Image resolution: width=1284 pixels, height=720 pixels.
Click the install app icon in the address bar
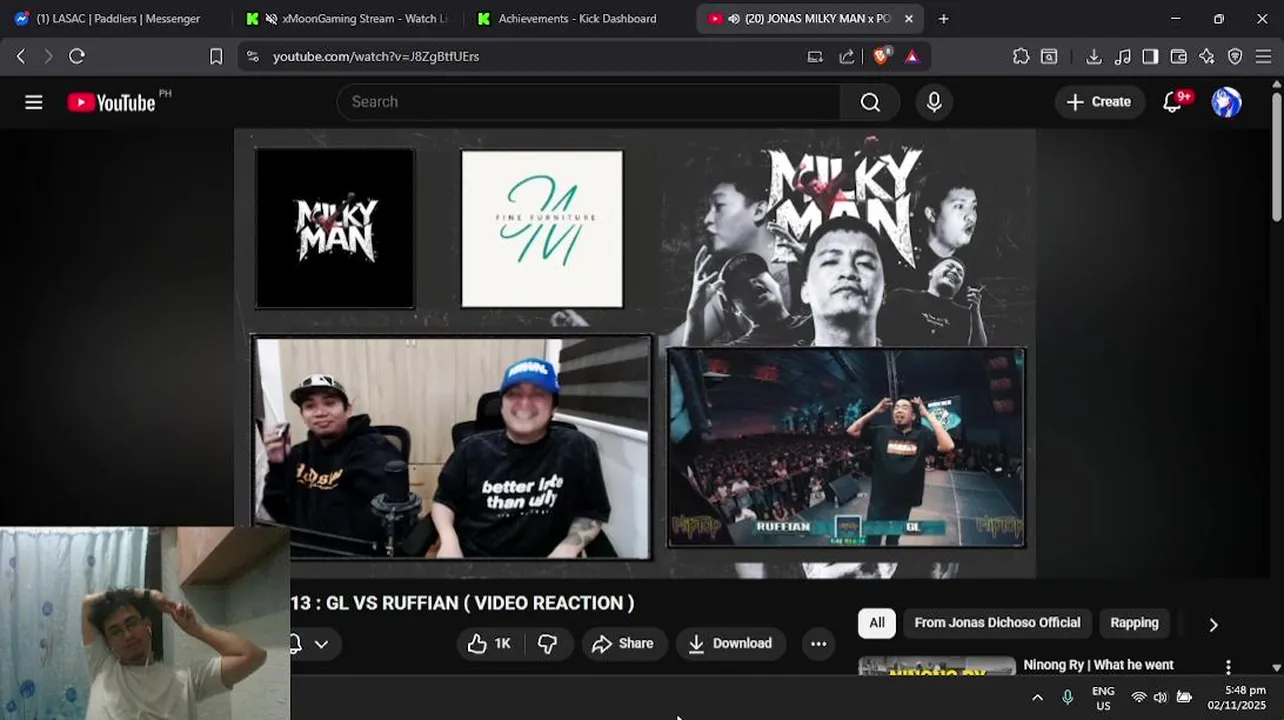coord(815,56)
